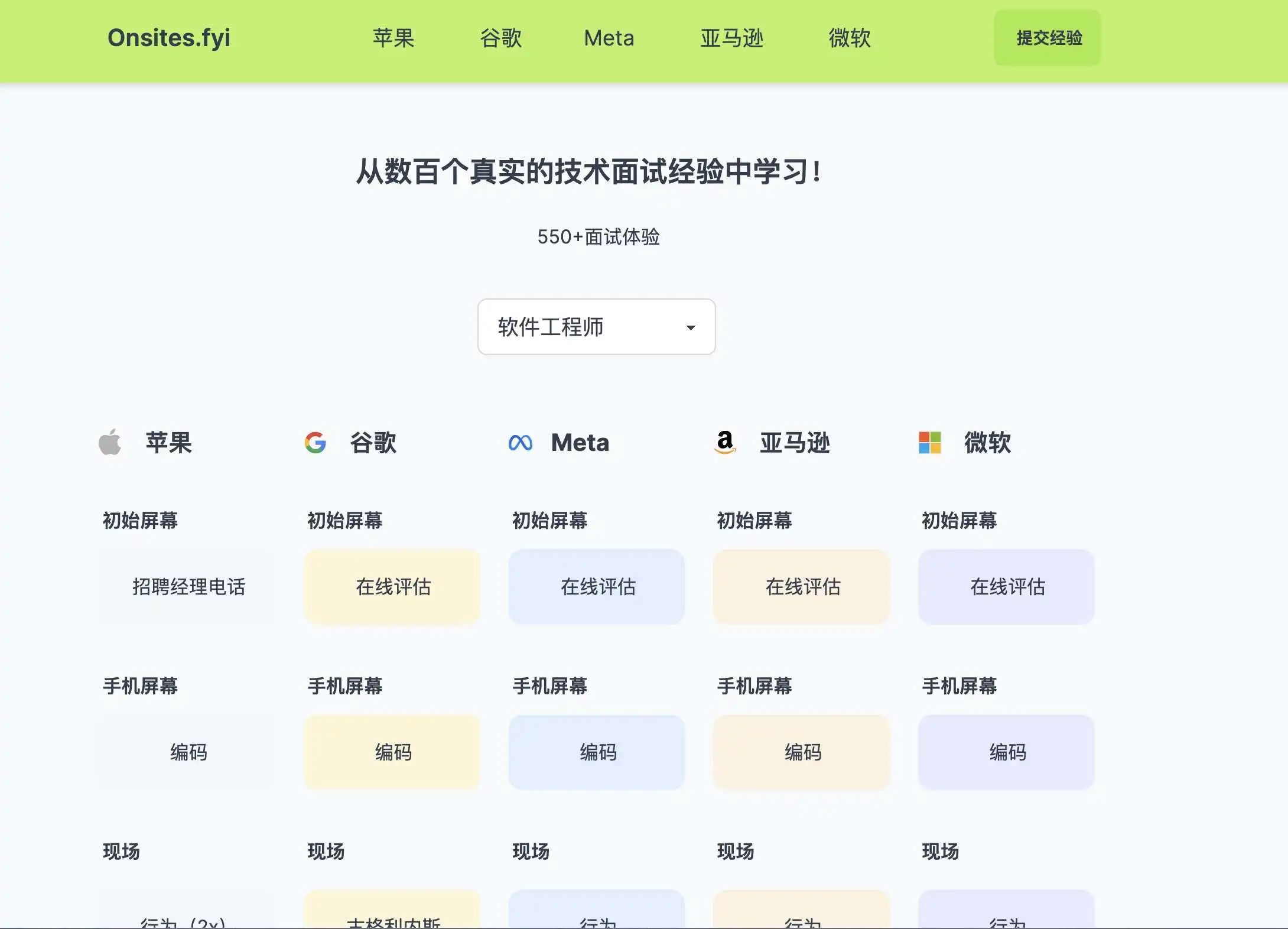The height and width of the screenshot is (929, 1288).
Task: Go to Onsites.fyi home logo
Action: coord(169,38)
